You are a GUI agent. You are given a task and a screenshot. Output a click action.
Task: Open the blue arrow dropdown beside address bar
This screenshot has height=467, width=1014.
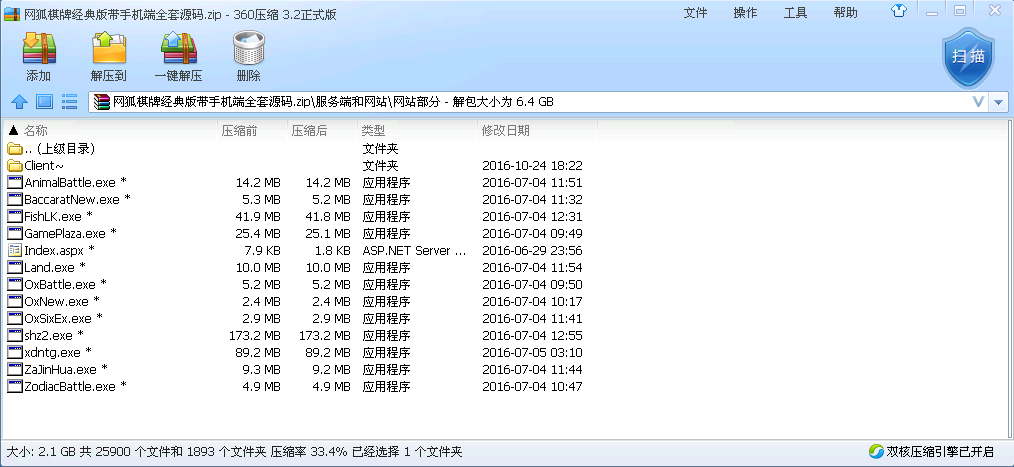[x=998, y=102]
